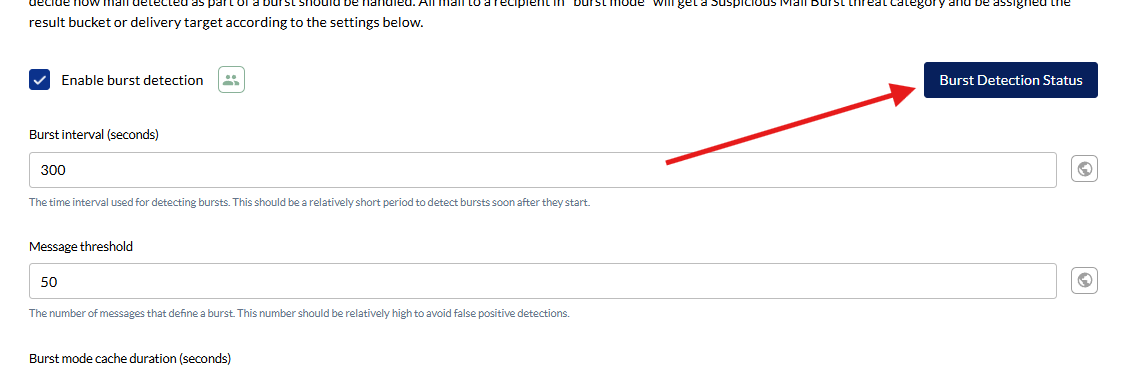Viewport: 1126px width, 372px height.
Task: Click the help text under Burst interval field
Action: pyautogui.click(x=310, y=203)
